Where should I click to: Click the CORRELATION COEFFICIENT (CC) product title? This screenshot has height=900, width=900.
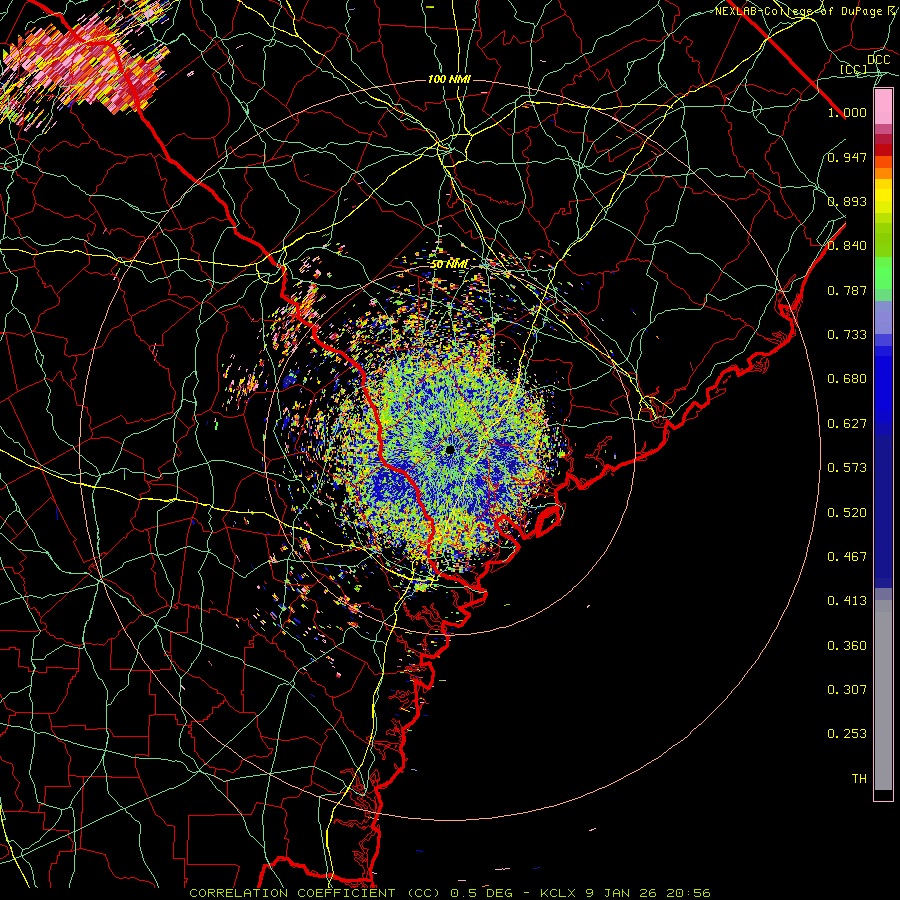315,893
